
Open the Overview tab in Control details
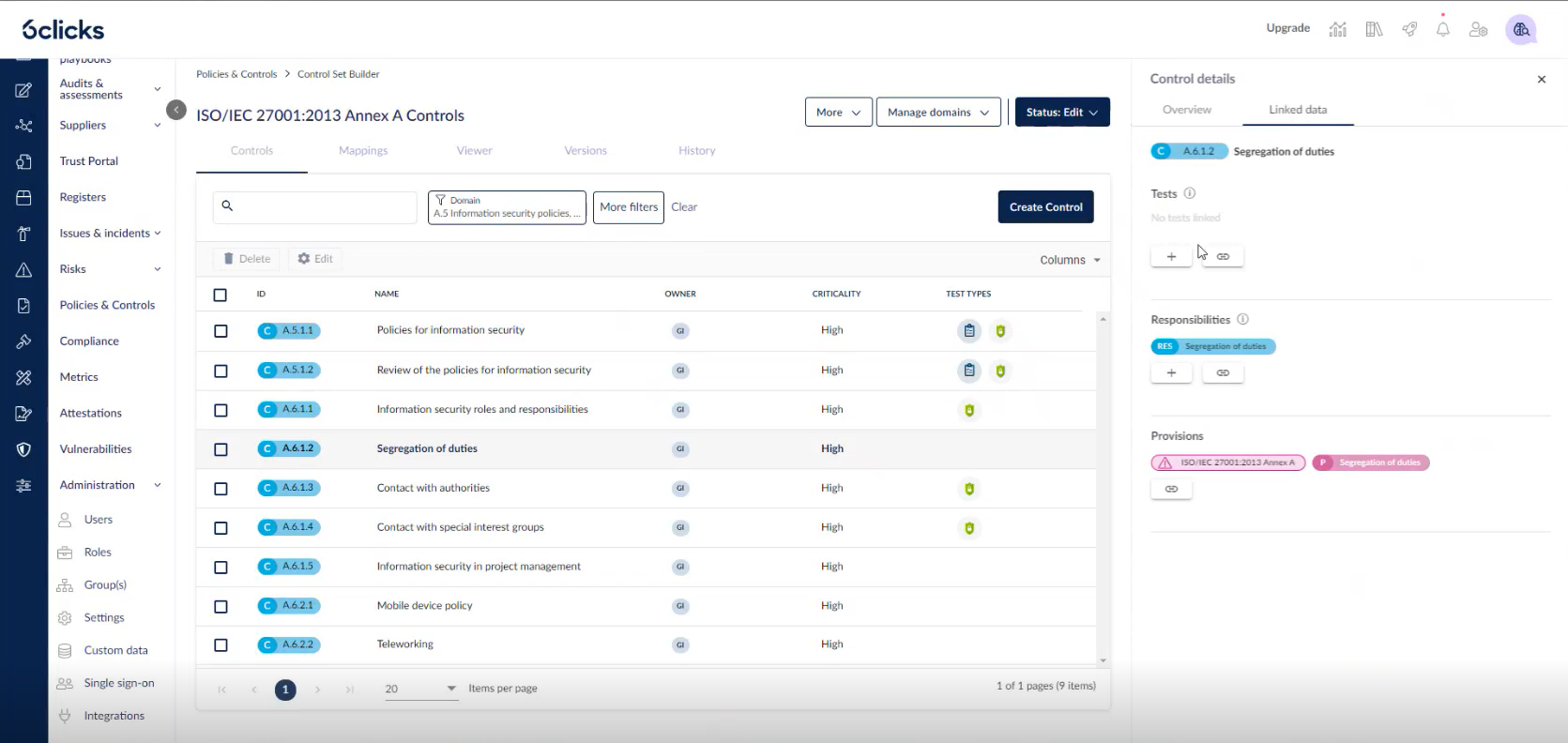click(x=1186, y=110)
